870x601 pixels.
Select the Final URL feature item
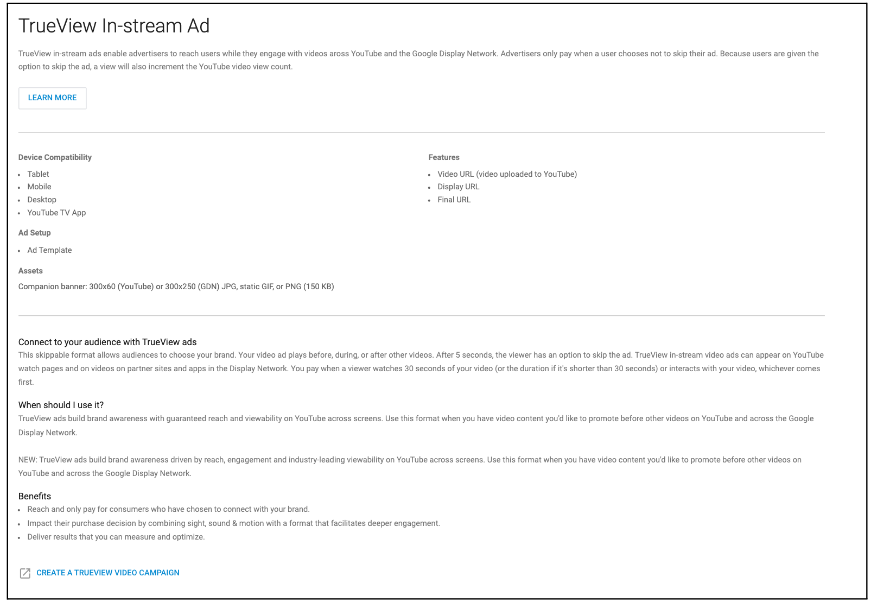(x=454, y=200)
